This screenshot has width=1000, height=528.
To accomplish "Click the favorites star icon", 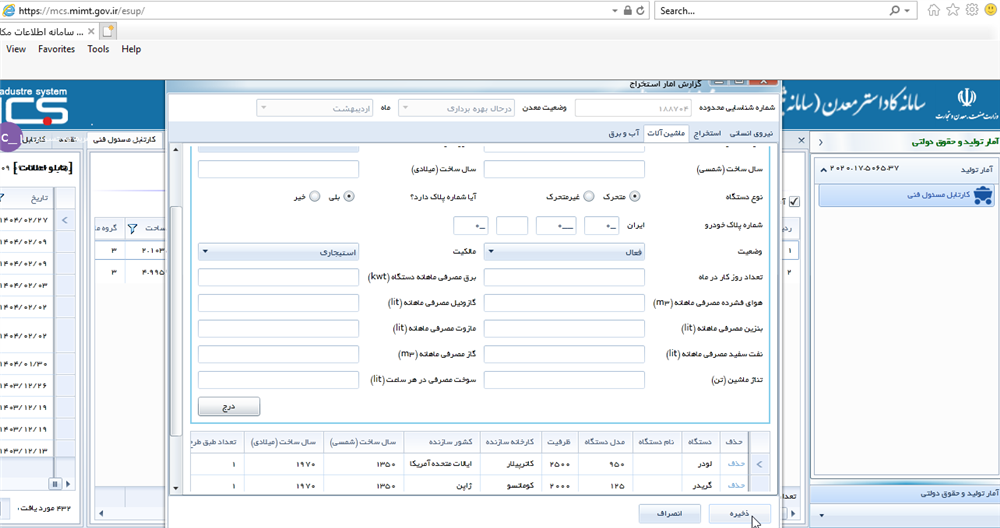I will click(952, 10).
